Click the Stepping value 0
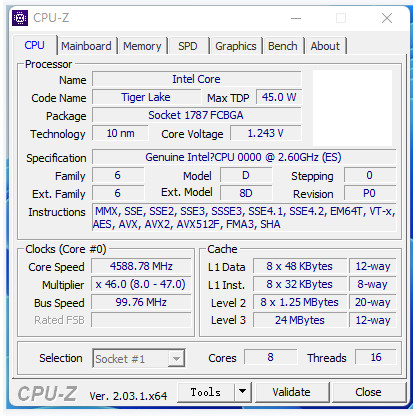The image size is (416, 416). pos(370,175)
